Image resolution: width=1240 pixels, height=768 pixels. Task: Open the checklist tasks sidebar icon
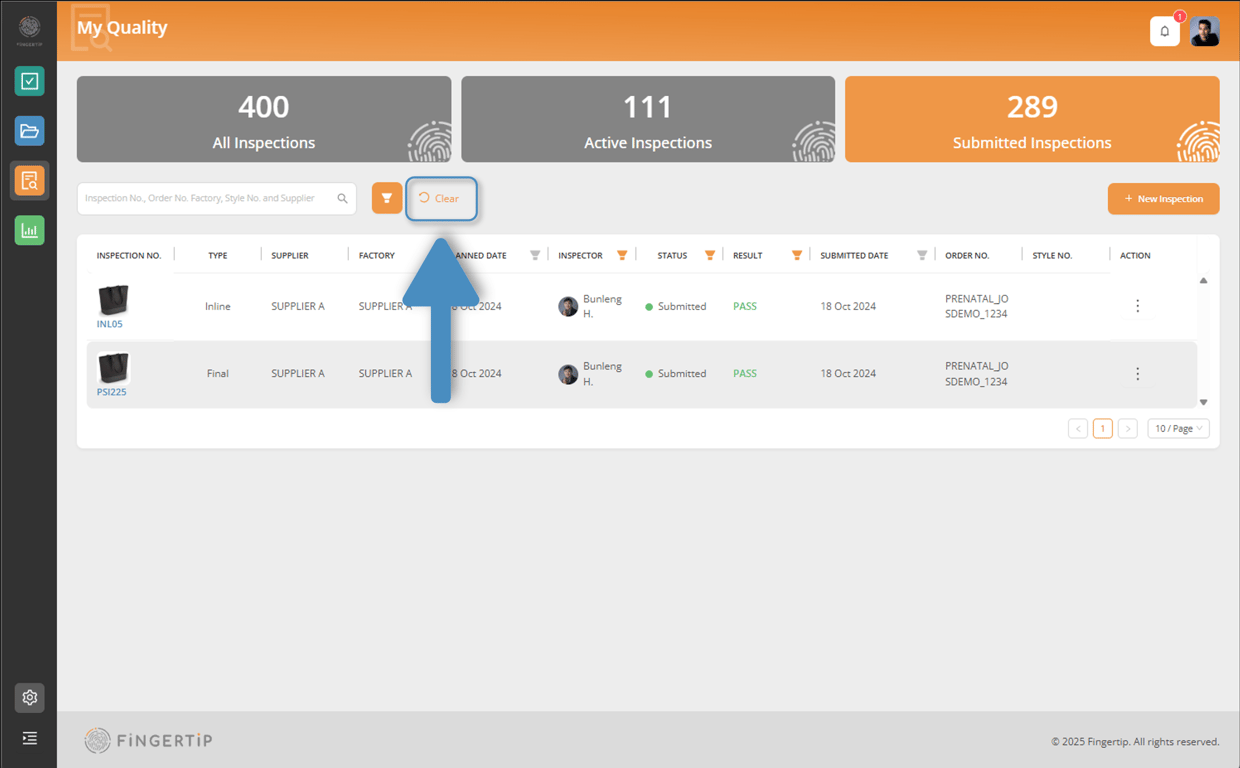(x=29, y=81)
